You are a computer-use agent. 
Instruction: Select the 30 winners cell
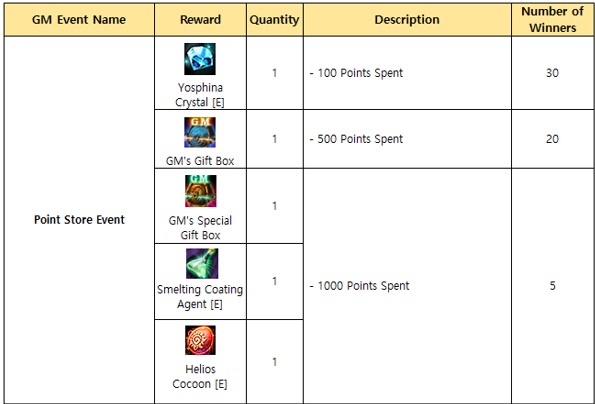(552, 73)
